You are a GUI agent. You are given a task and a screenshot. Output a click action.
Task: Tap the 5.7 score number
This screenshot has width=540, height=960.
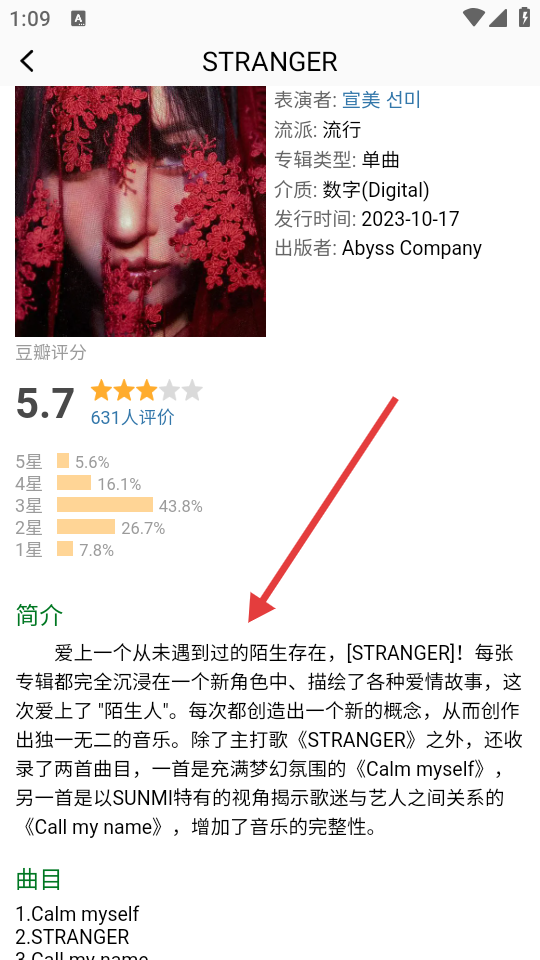pyautogui.click(x=45, y=404)
